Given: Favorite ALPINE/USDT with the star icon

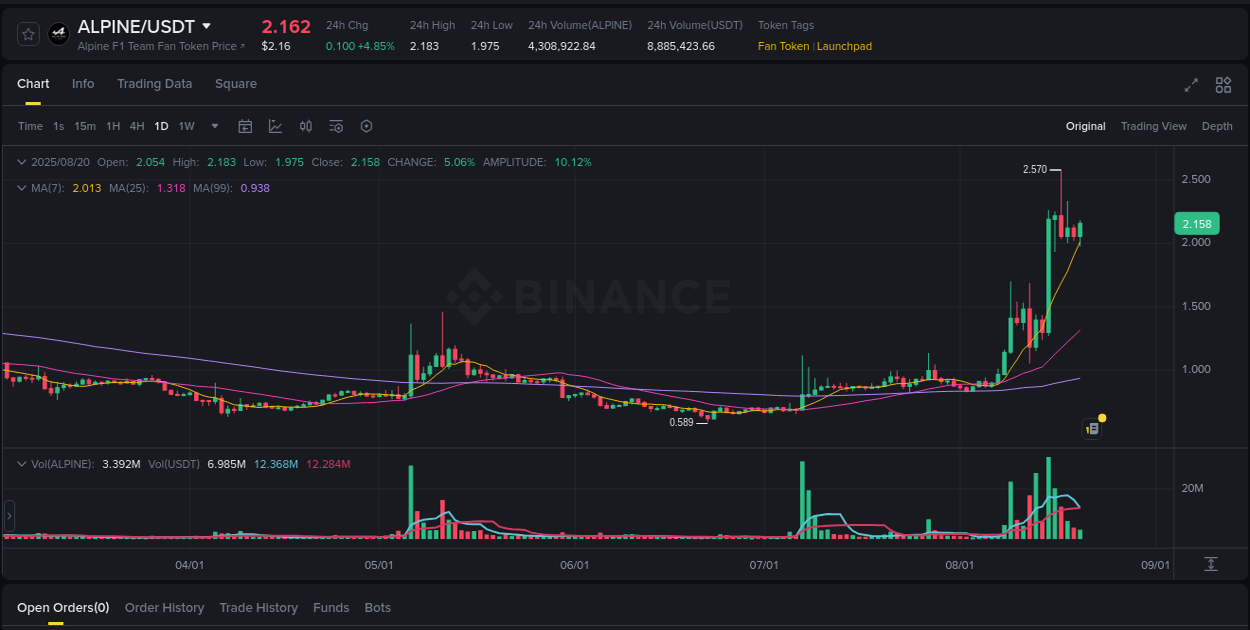Looking at the screenshot, I should click(27, 33).
